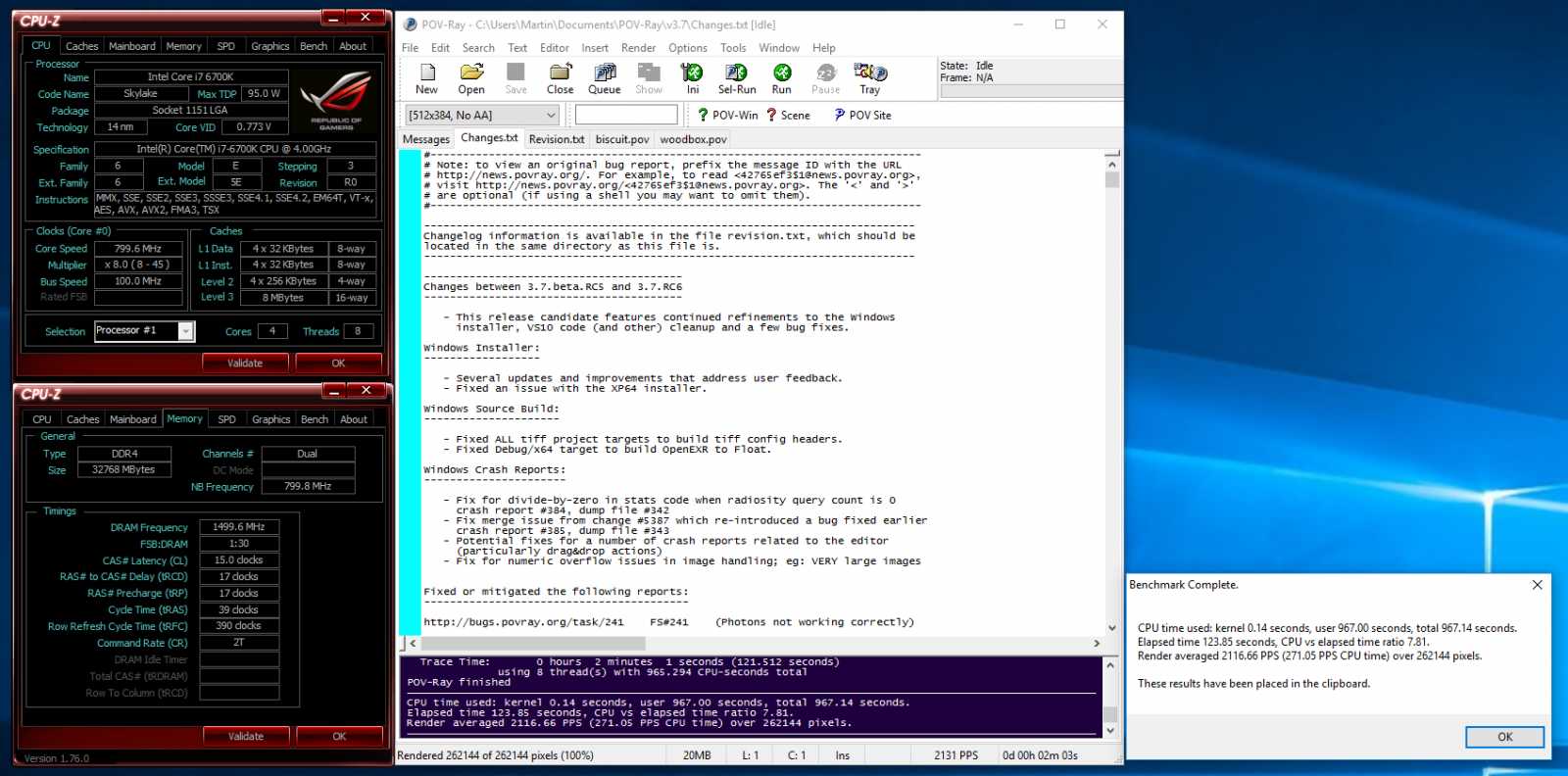Select Bench tab in top CPU-Z window
1568x776 pixels.
314,46
